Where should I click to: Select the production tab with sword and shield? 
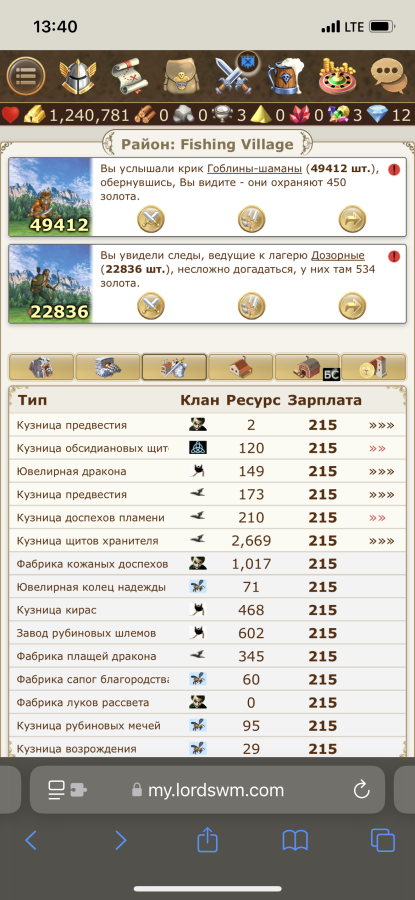tap(174, 367)
